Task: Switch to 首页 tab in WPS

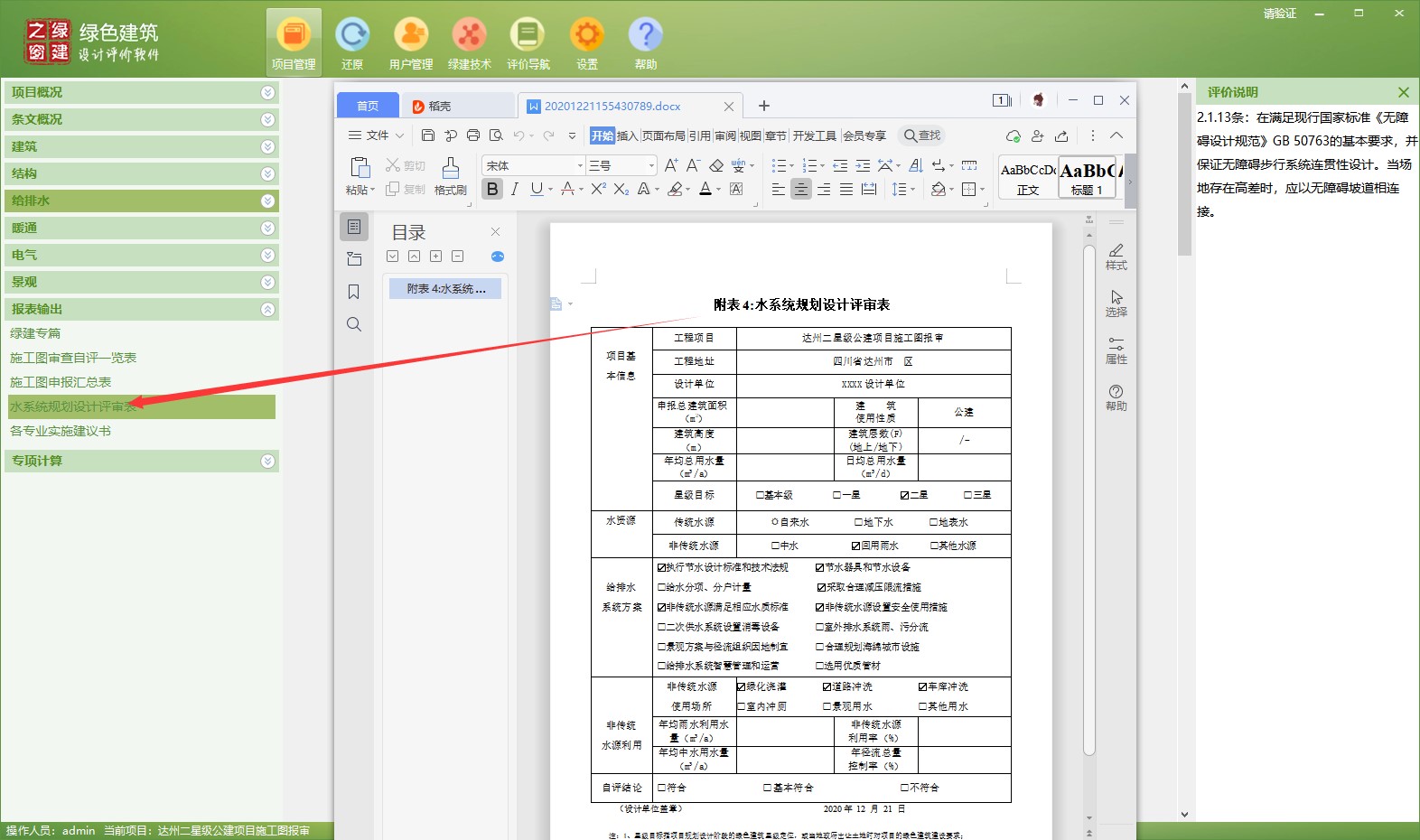Action: (368, 106)
